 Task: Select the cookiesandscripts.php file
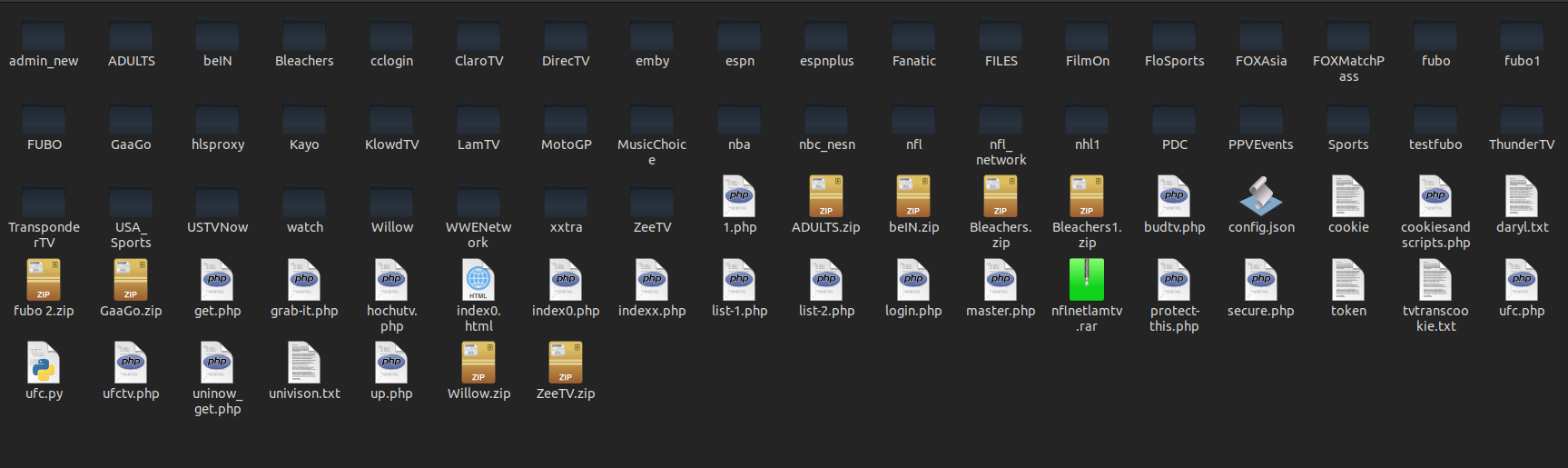click(x=1435, y=196)
